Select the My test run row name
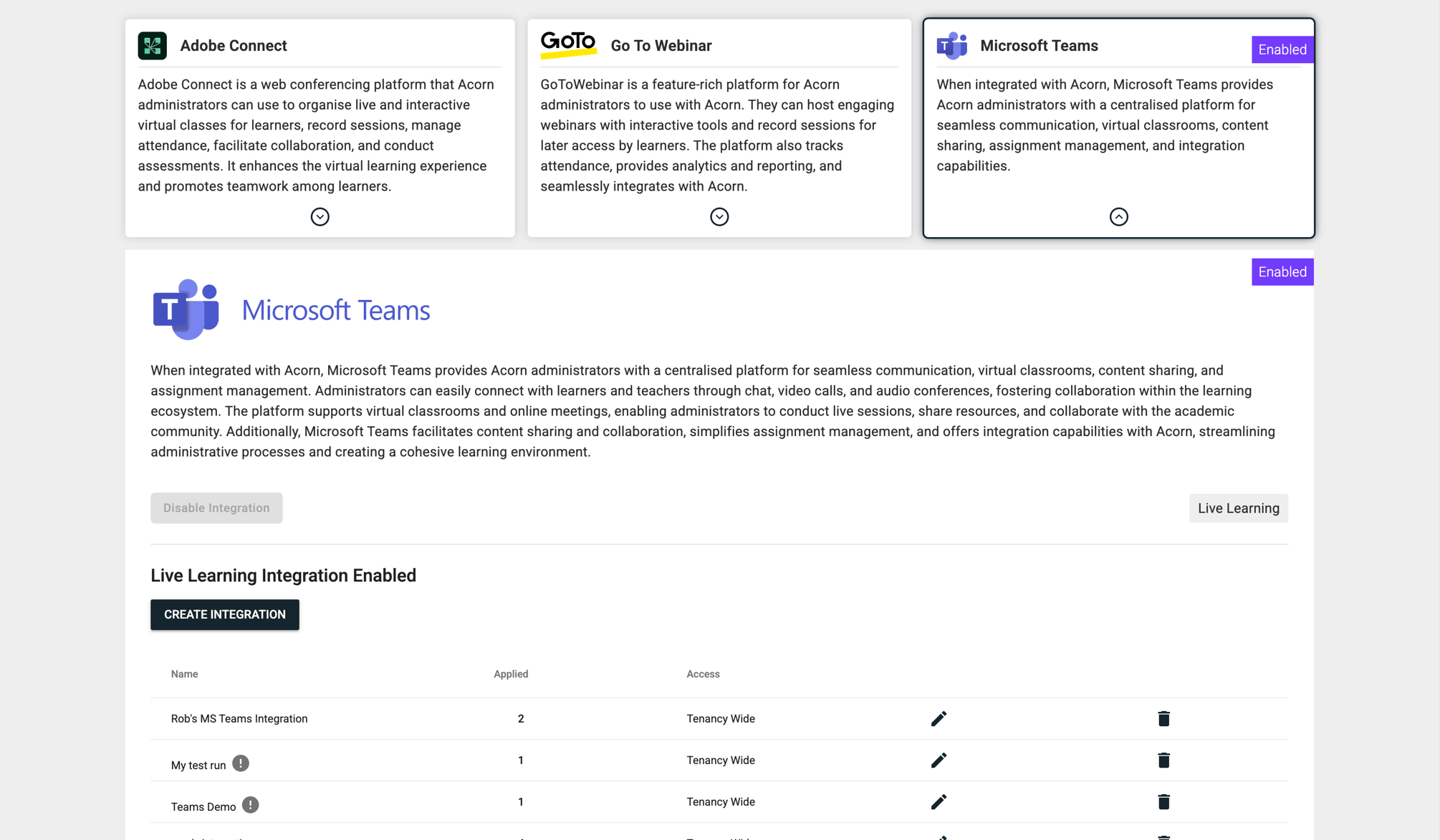This screenshot has width=1440, height=840. click(x=198, y=764)
